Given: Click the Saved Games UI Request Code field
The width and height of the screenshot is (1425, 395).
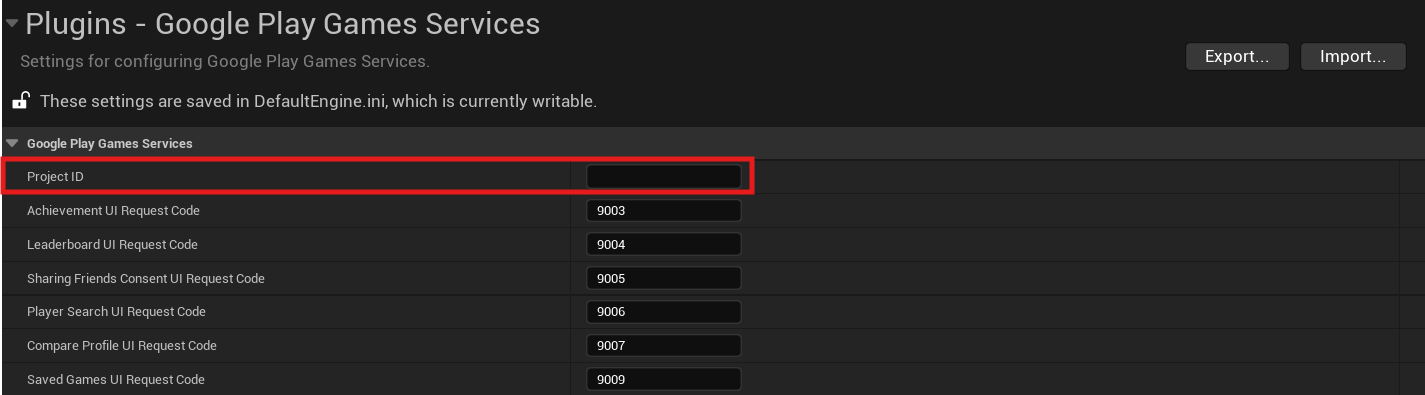Looking at the screenshot, I should point(663,380).
